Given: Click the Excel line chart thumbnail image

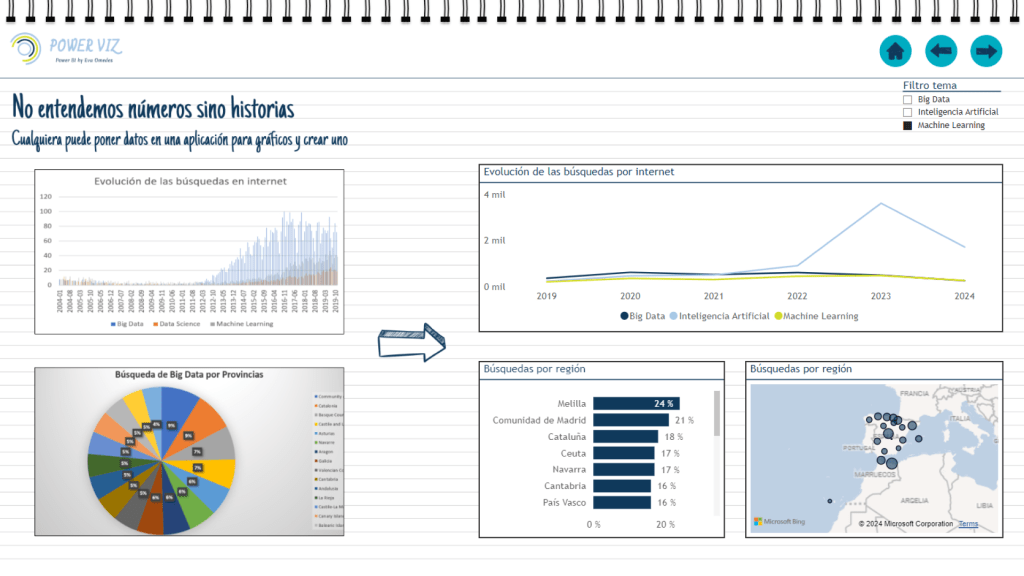Looking at the screenshot, I should (190, 252).
